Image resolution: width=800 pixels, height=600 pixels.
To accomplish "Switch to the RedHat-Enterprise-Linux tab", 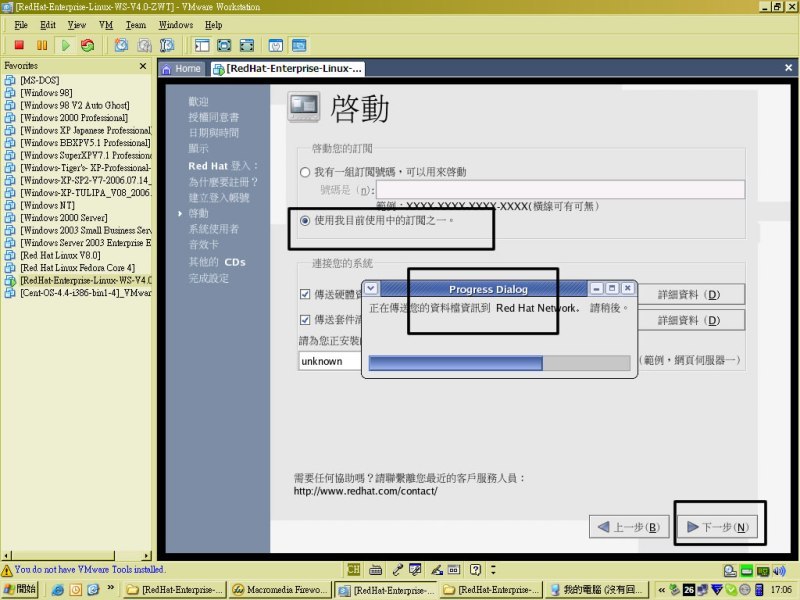I will pos(288,69).
